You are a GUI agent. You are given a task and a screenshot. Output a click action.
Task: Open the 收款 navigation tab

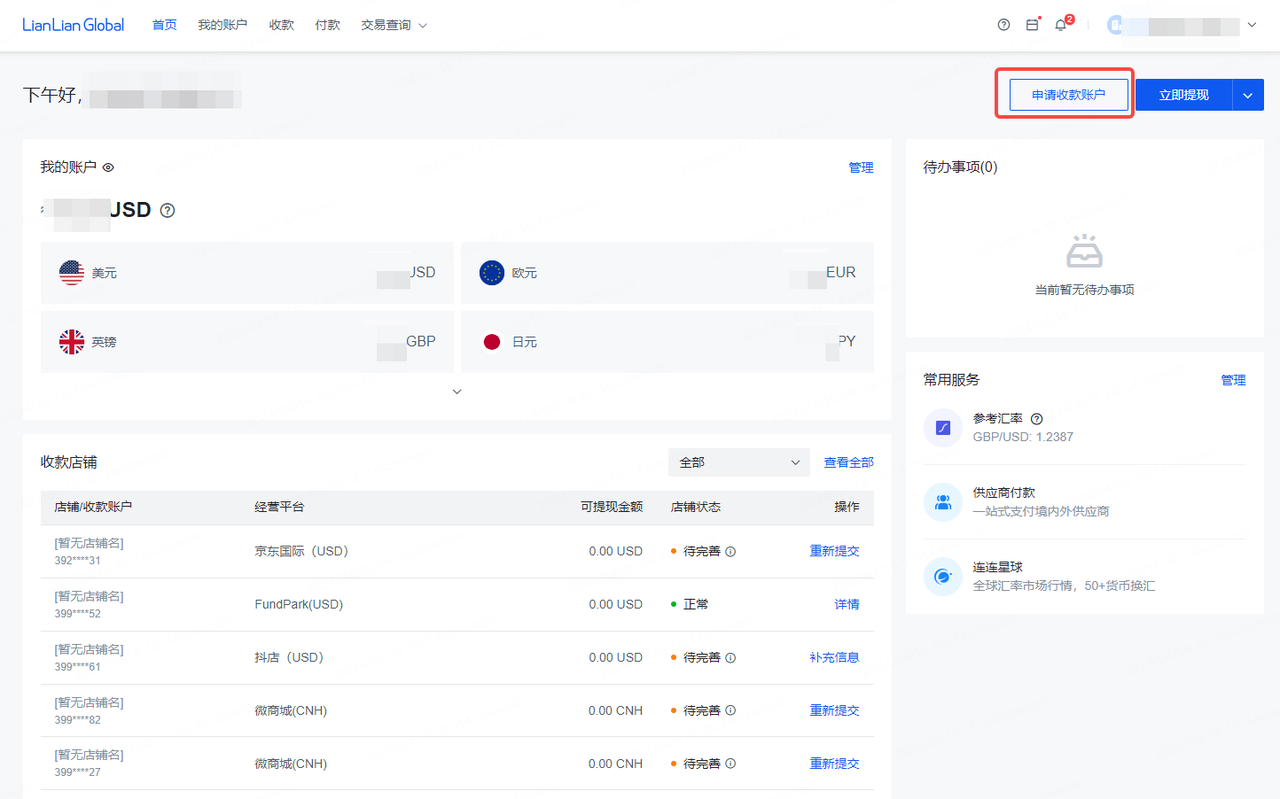tap(281, 25)
